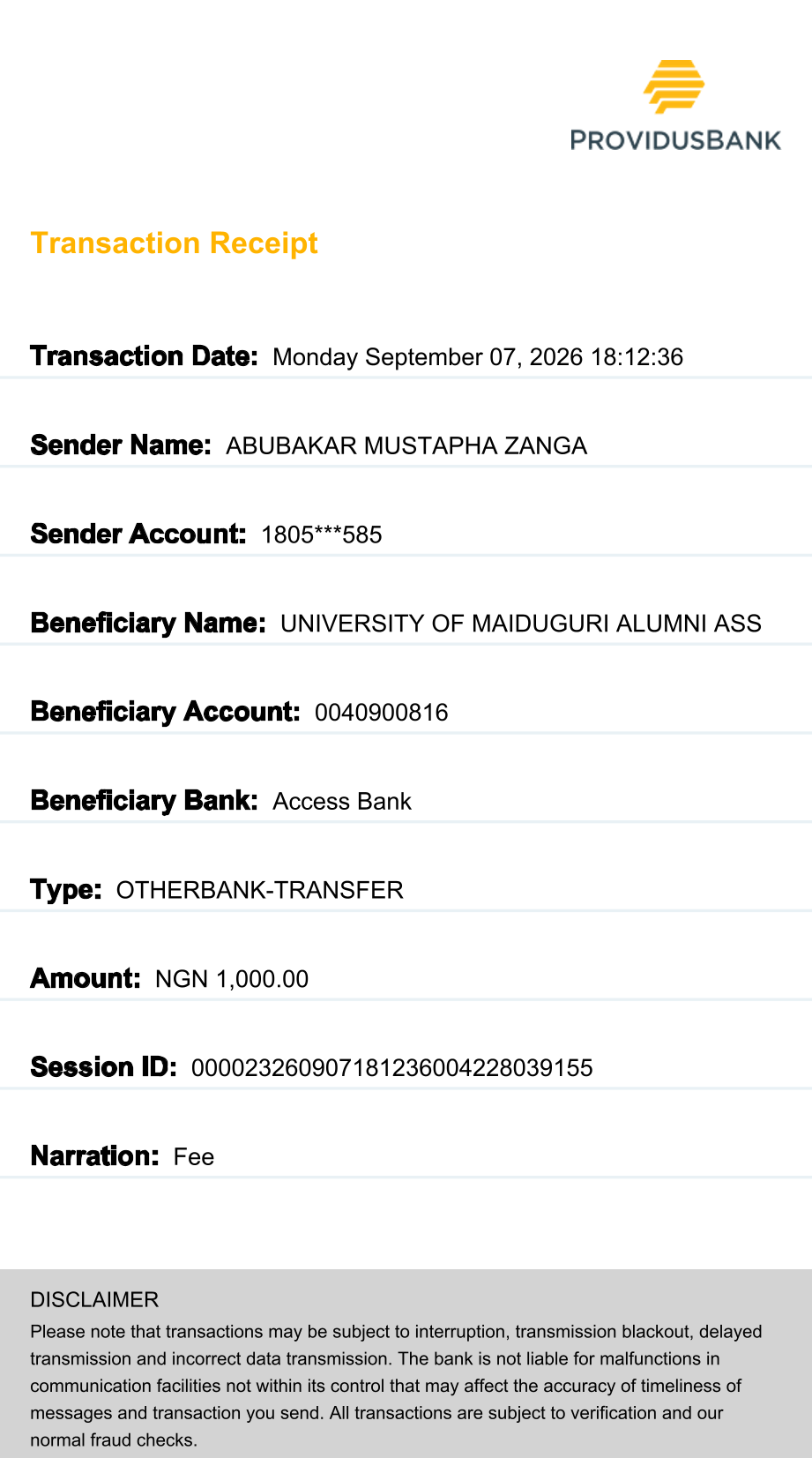Click the DISCLAIMER heading
812x1458 pixels.
tap(94, 1299)
